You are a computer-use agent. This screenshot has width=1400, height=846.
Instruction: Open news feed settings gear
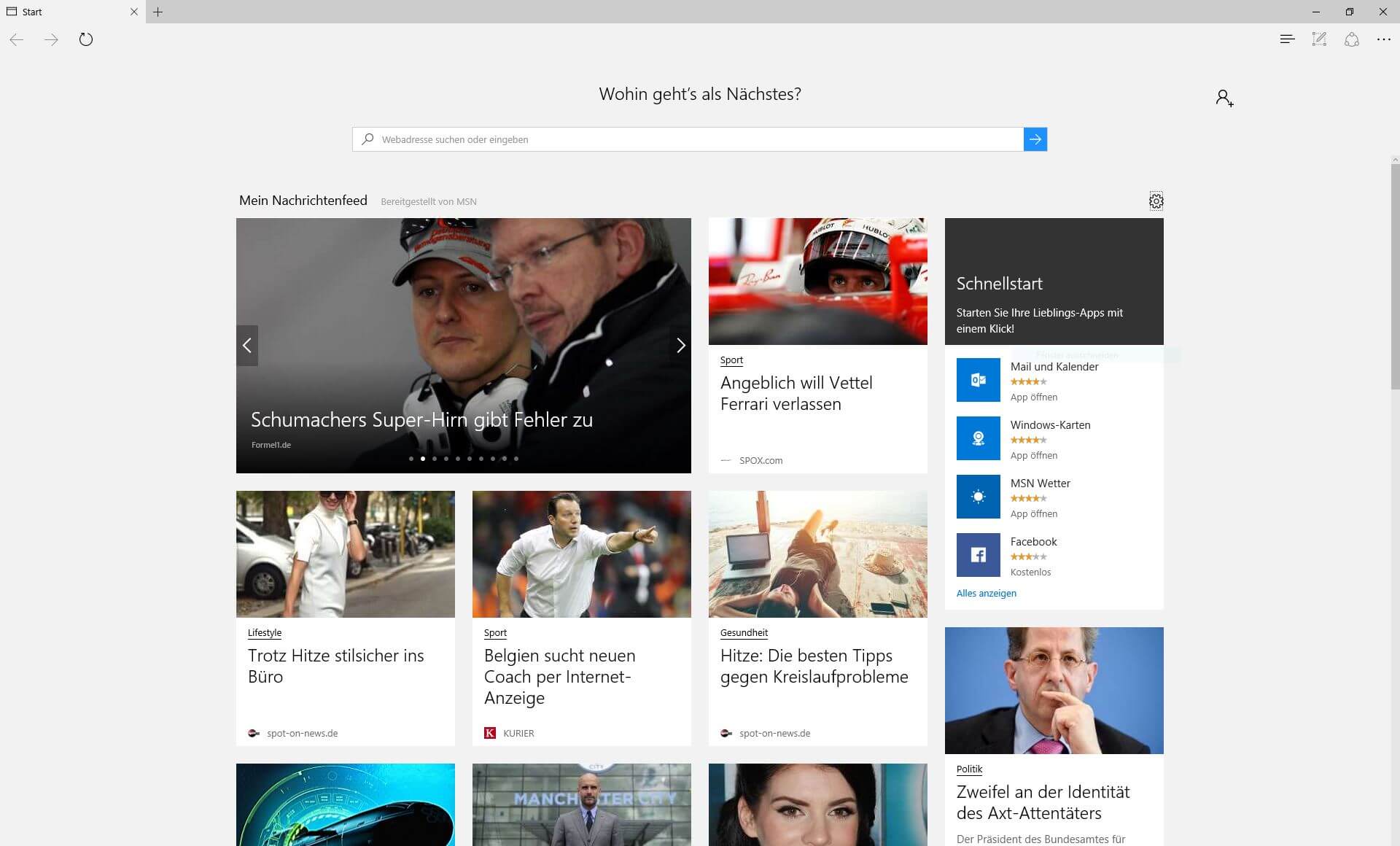tap(1156, 201)
